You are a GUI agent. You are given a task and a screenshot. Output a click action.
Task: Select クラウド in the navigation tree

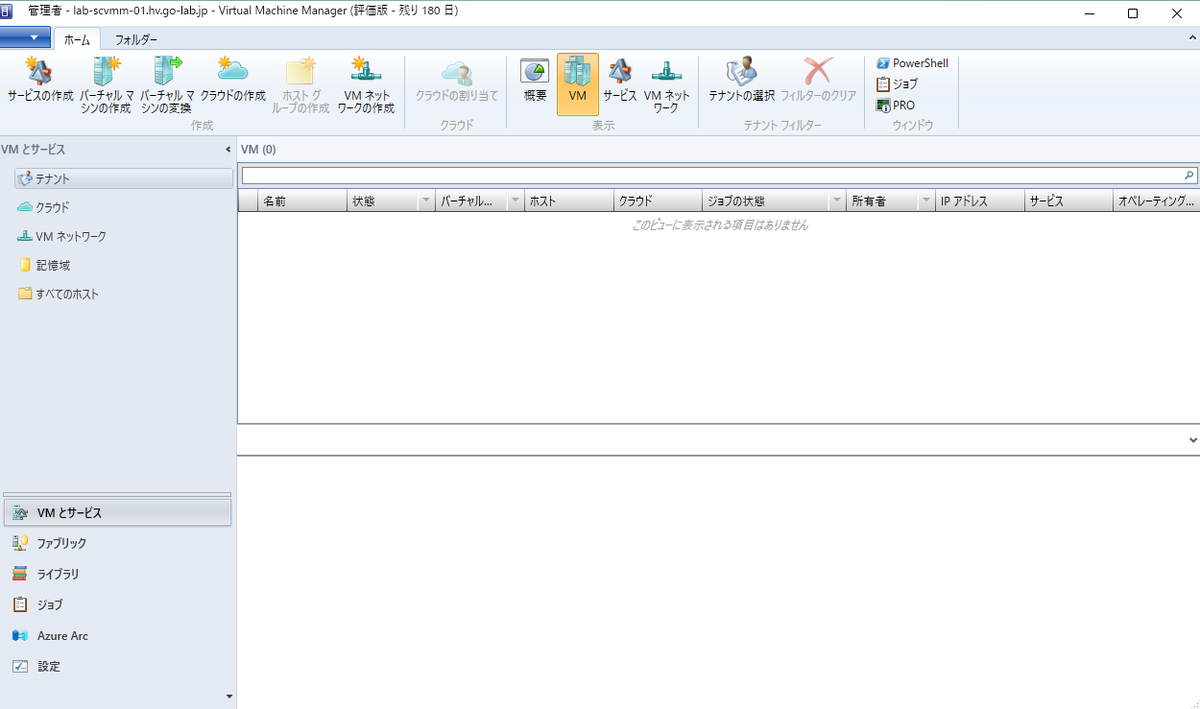43,207
